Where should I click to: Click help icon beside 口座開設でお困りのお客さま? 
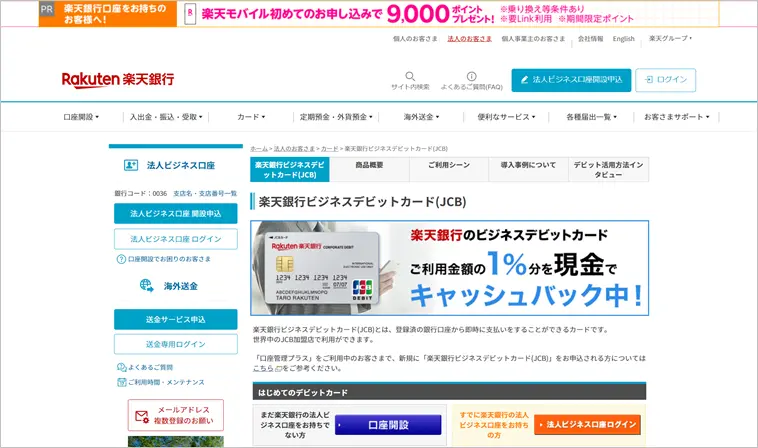coord(121,259)
